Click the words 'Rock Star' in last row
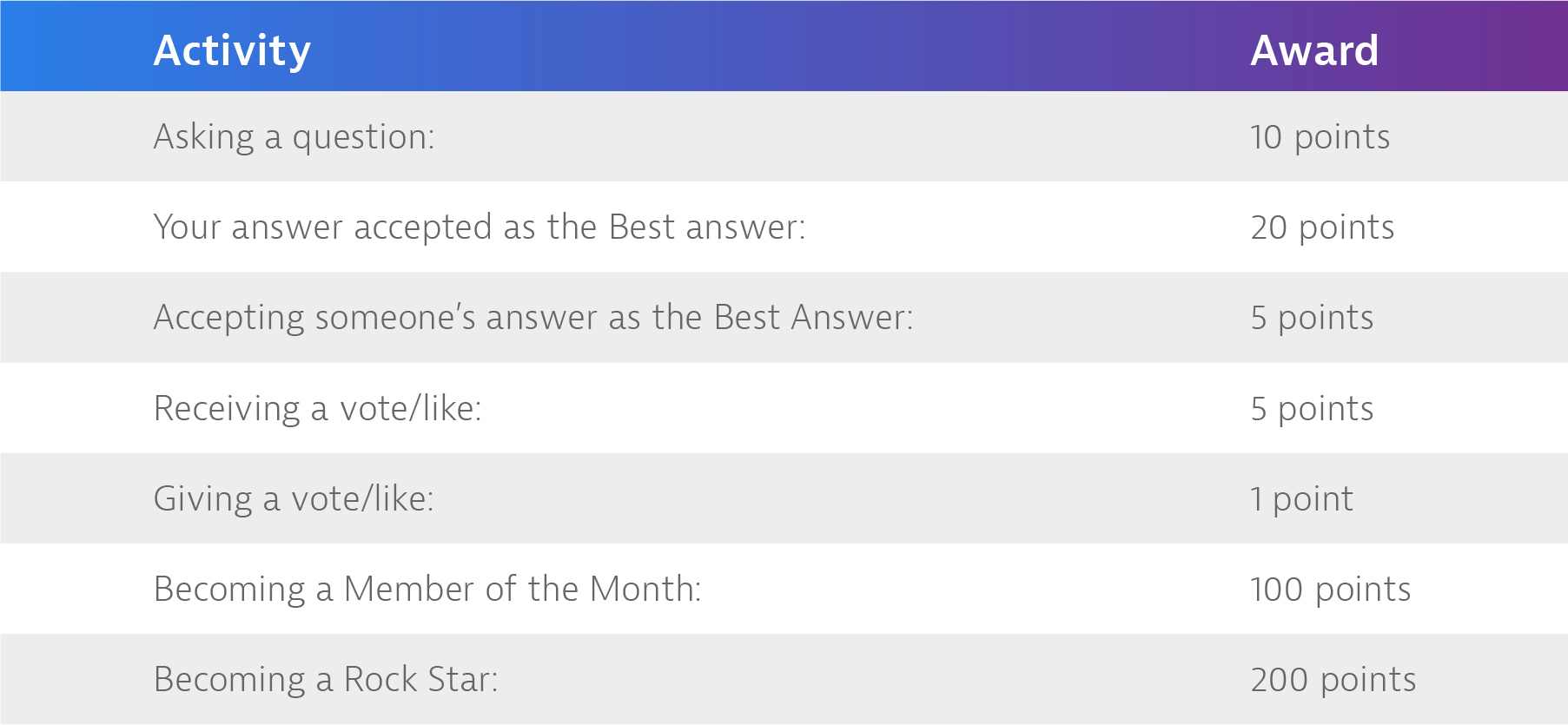Viewport: 1568px width, 725px height. (x=416, y=680)
